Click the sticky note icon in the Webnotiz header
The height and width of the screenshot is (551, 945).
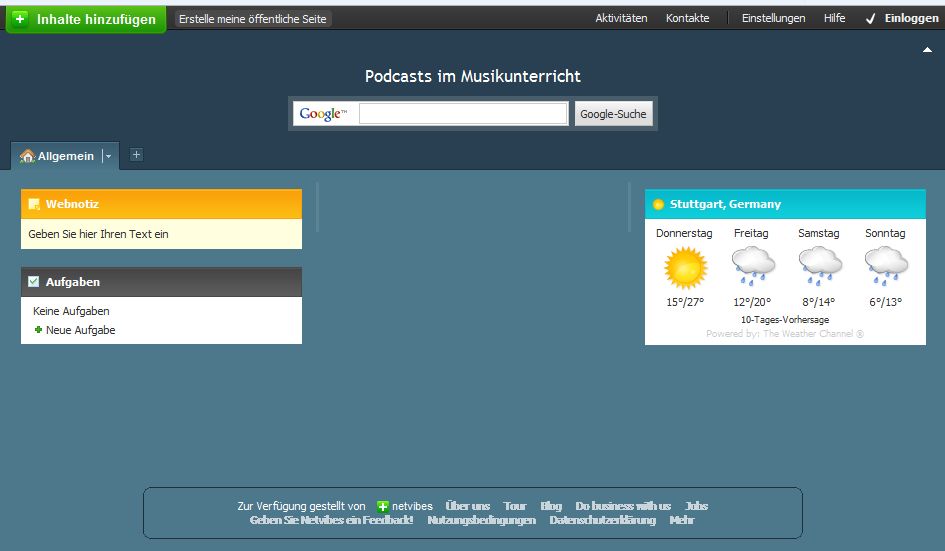(34, 204)
